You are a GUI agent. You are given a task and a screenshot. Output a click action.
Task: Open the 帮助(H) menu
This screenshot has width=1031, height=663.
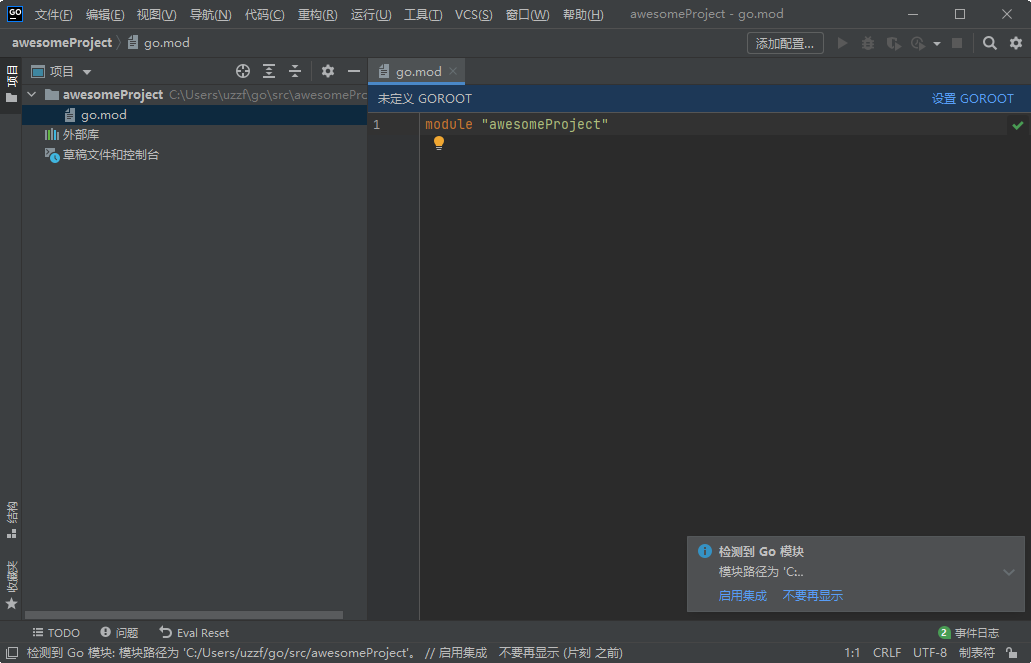[583, 14]
